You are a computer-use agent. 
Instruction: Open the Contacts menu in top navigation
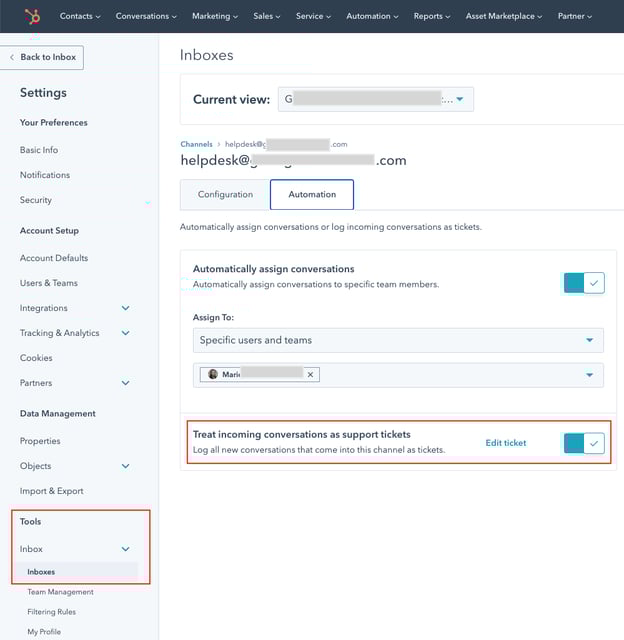(x=80, y=16)
